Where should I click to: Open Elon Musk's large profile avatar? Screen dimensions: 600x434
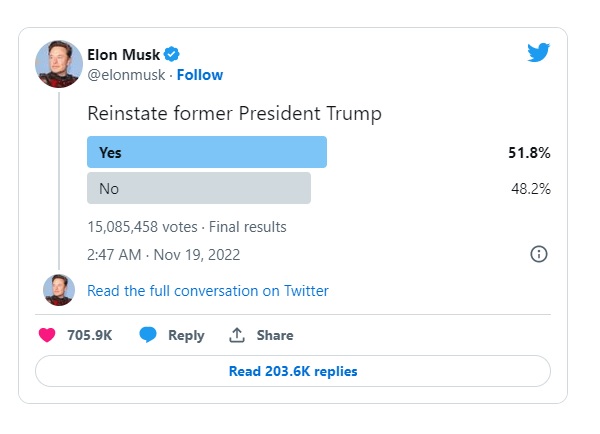(59, 64)
